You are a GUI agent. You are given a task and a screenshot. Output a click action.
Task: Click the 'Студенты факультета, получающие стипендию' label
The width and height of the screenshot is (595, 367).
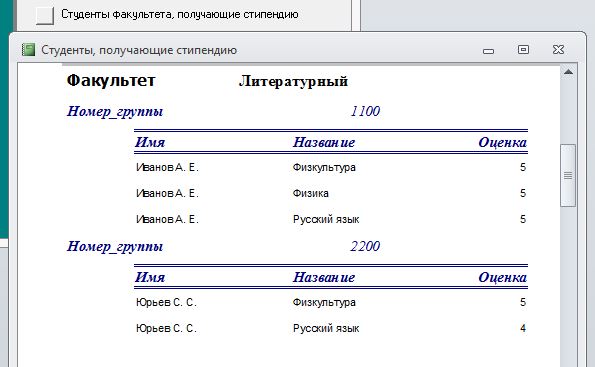[180, 14]
